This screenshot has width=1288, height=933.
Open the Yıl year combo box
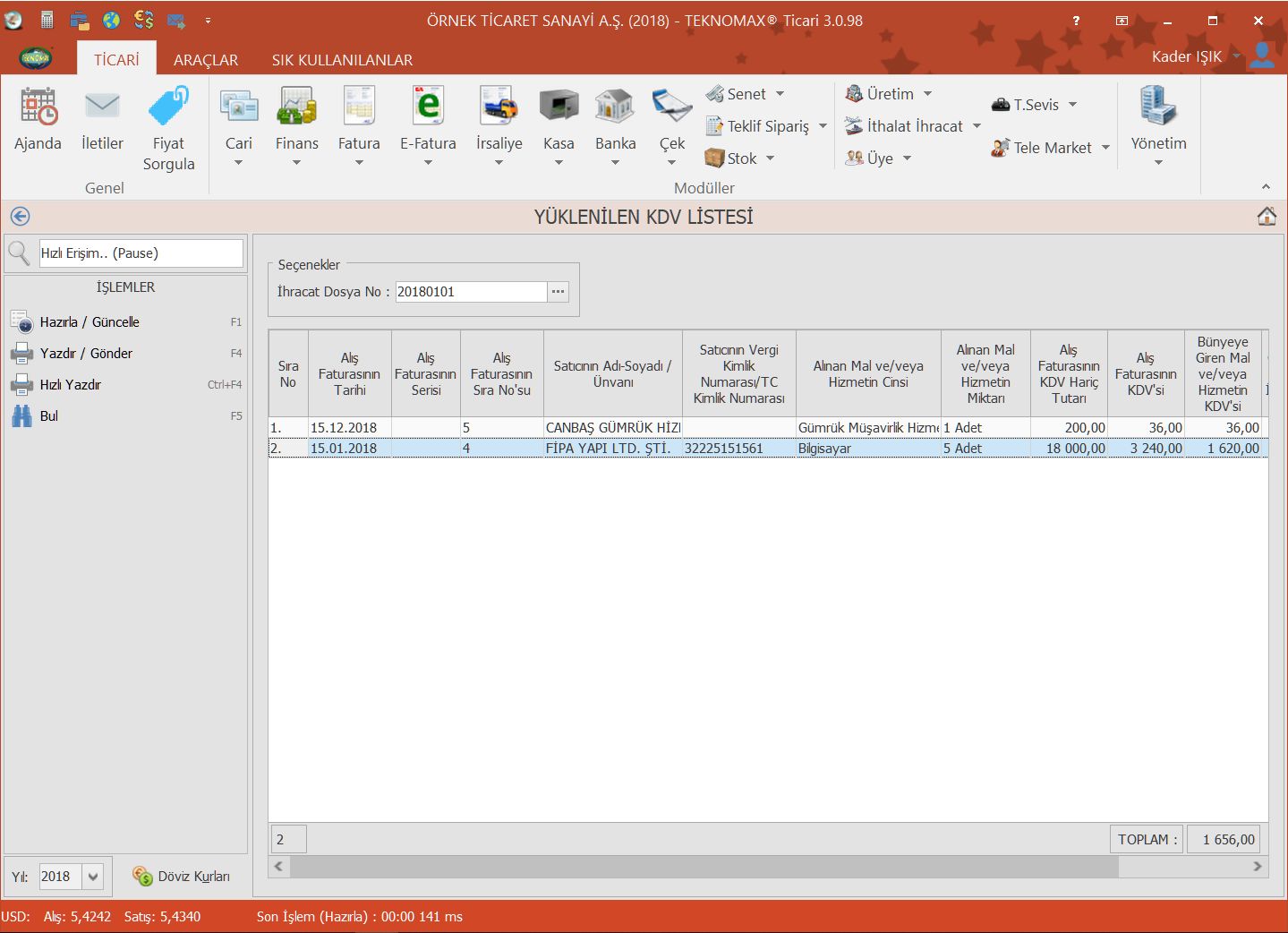(x=93, y=877)
